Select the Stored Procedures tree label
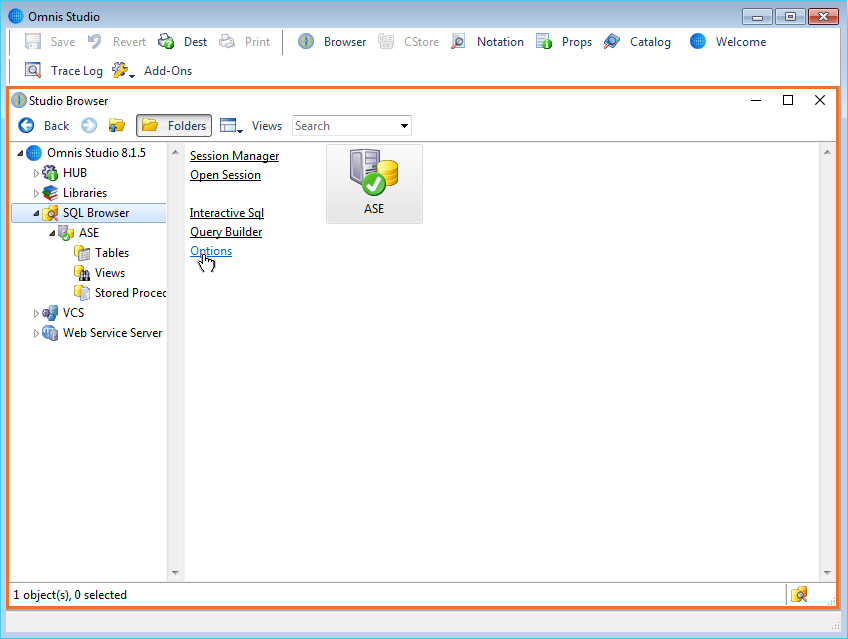This screenshot has width=848, height=639. point(130,293)
